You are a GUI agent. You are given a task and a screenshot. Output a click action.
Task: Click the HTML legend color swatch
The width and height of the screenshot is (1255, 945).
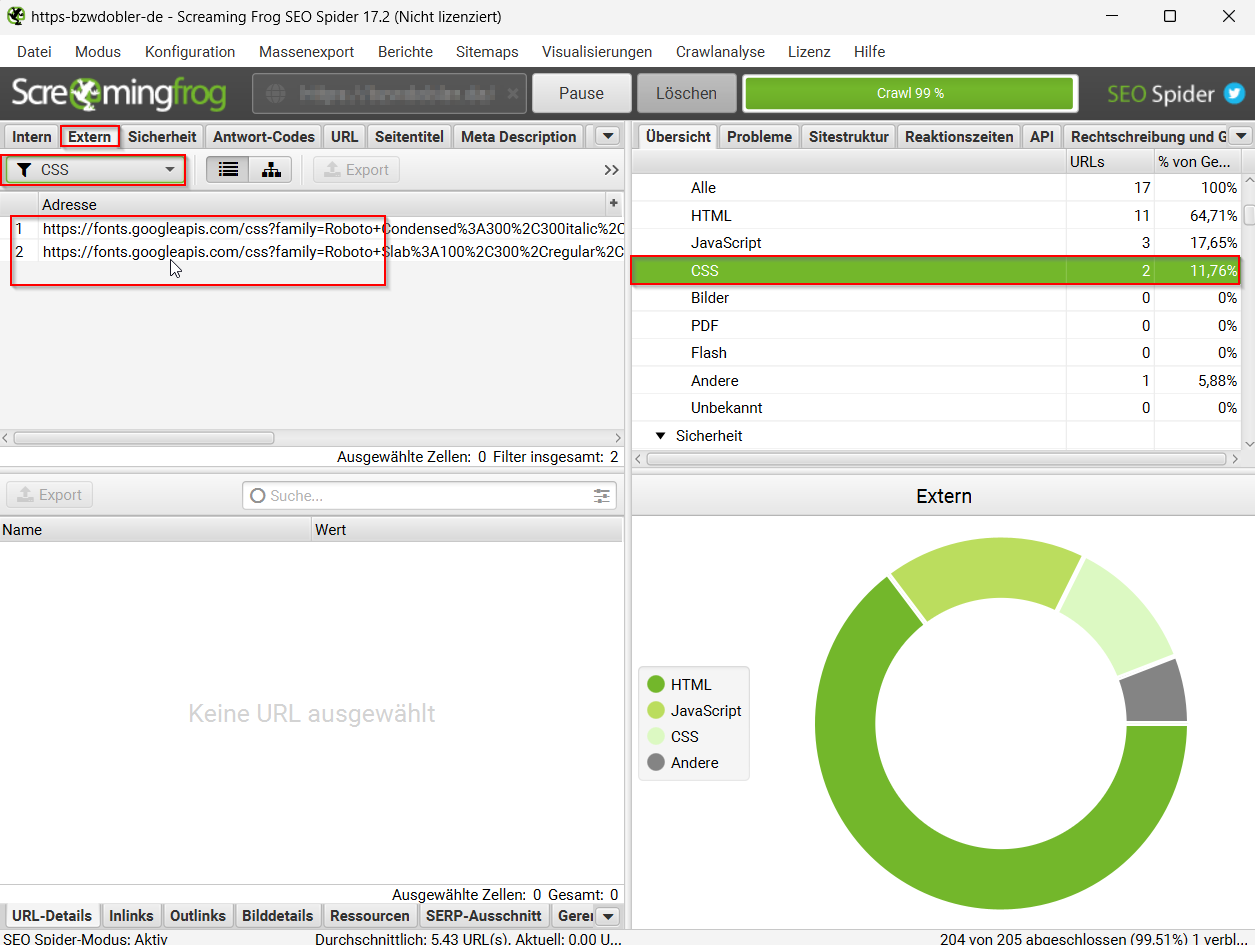coord(656,685)
